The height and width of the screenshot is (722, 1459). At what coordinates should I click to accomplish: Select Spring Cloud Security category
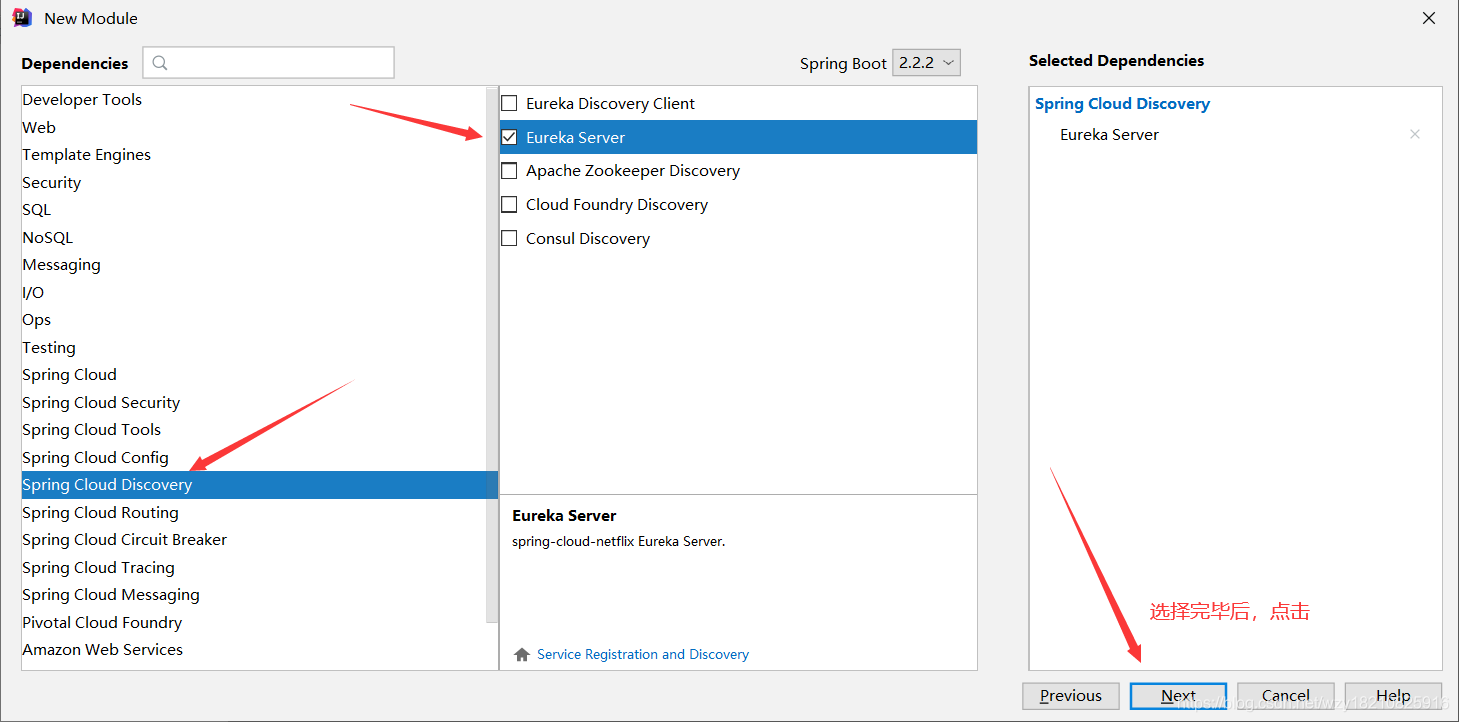tap(254, 402)
